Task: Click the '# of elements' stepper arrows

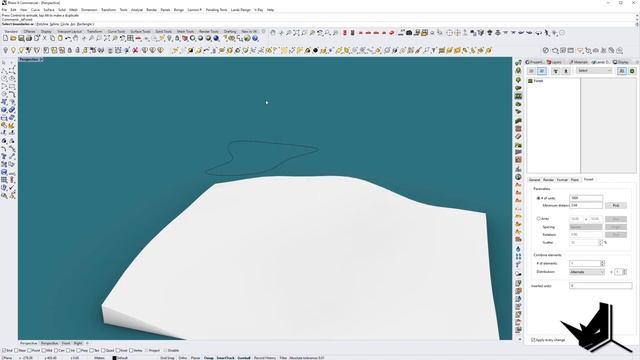Action: (602, 264)
